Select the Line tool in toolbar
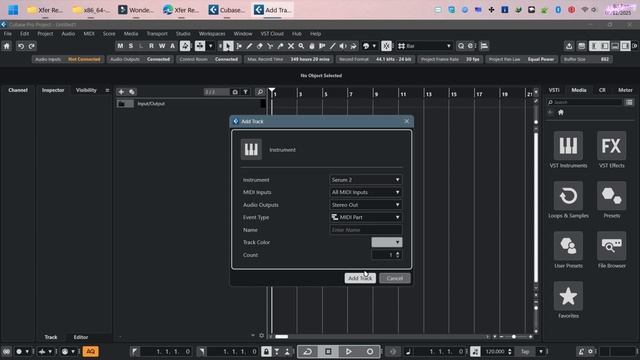Image resolution: width=640 pixels, height=360 pixels. (333, 46)
